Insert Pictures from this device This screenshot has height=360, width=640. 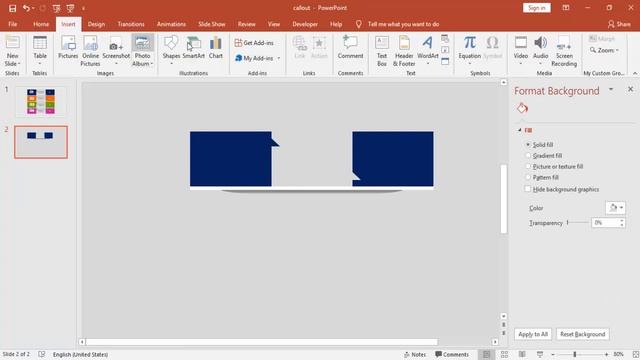coord(68,48)
